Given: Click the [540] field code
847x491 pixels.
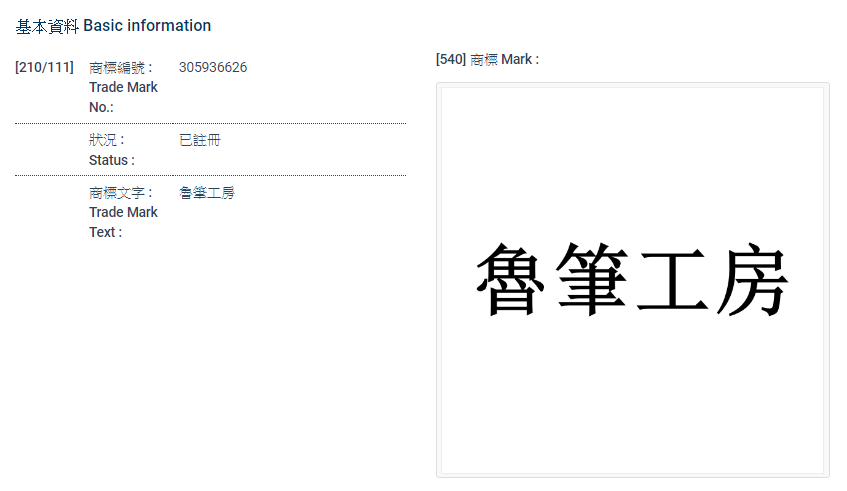Looking at the screenshot, I should [451, 60].
